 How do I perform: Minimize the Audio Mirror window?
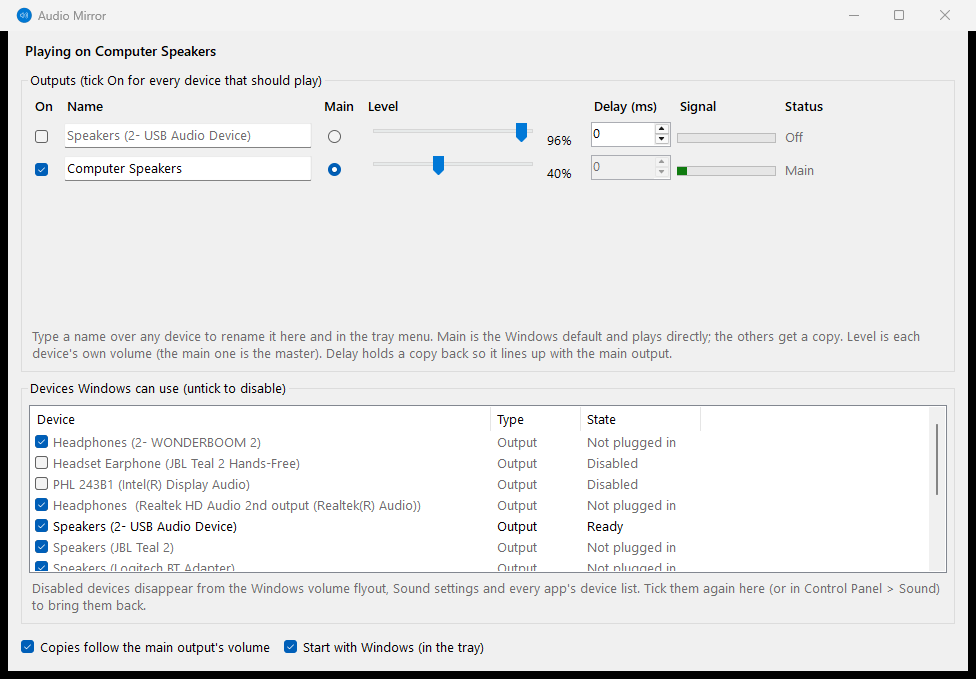pos(854,16)
